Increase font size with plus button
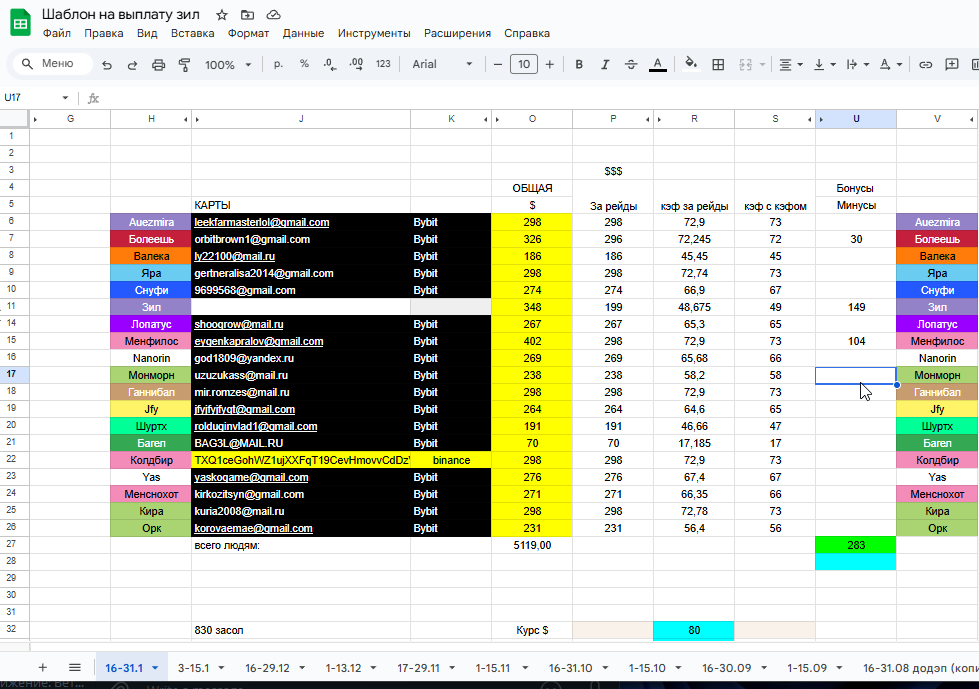 [x=549, y=64]
